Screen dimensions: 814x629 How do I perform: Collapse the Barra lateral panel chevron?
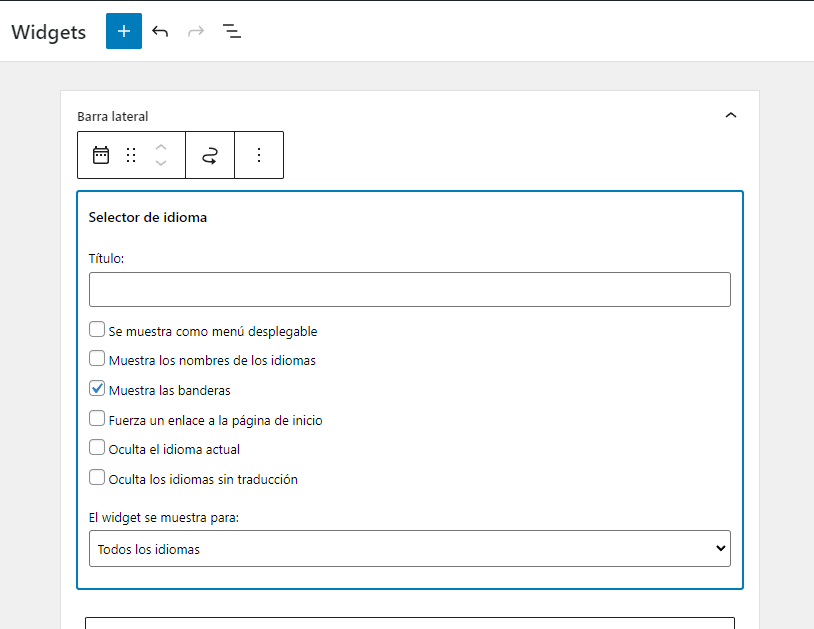731,115
